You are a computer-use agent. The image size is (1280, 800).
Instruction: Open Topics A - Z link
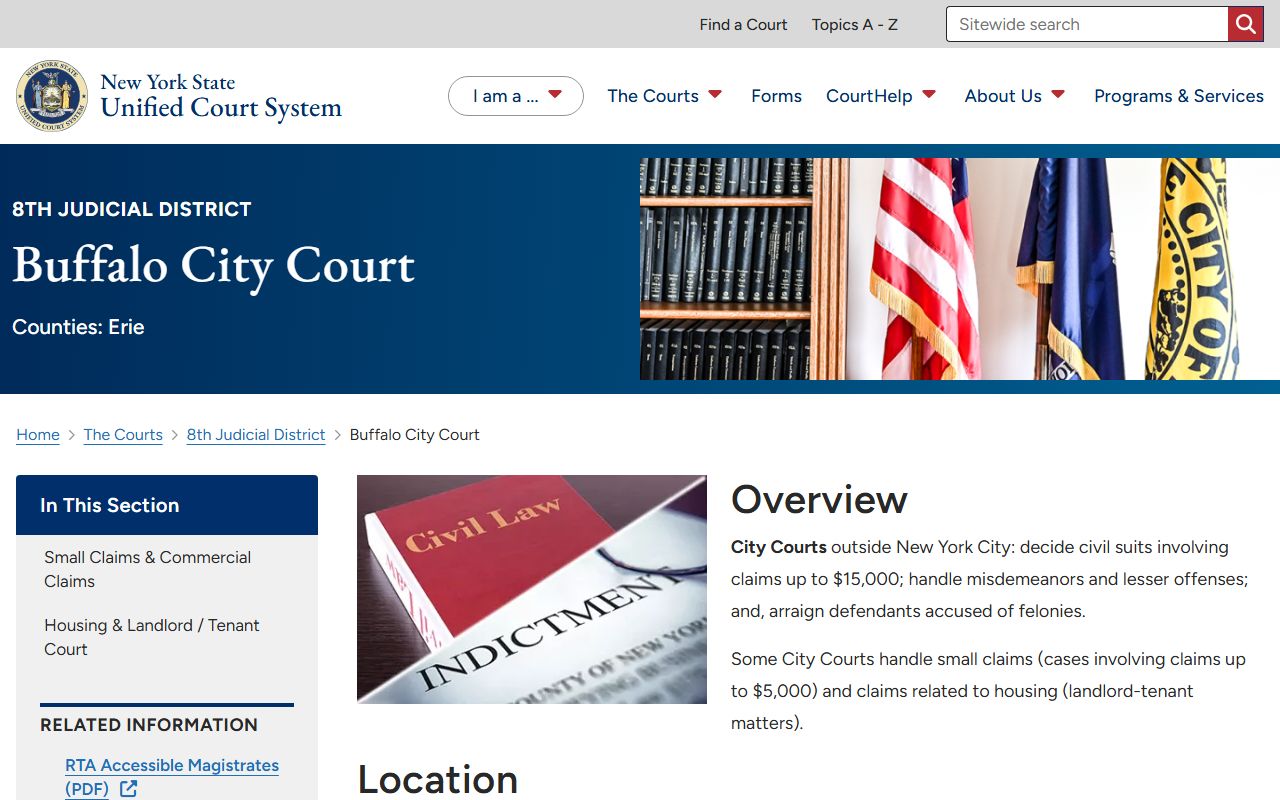point(855,24)
